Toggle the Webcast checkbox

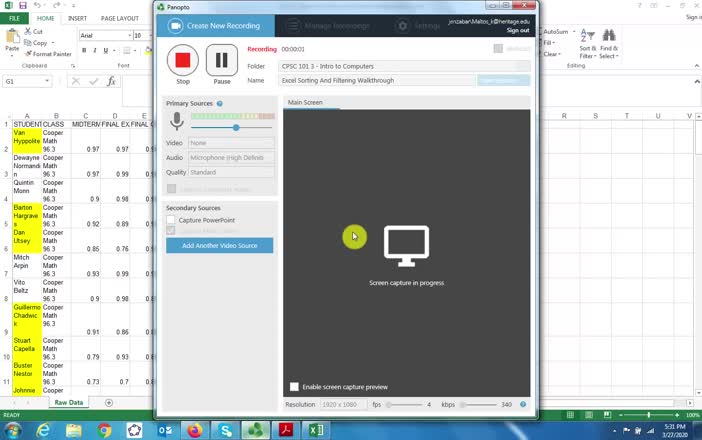(498, 48)
